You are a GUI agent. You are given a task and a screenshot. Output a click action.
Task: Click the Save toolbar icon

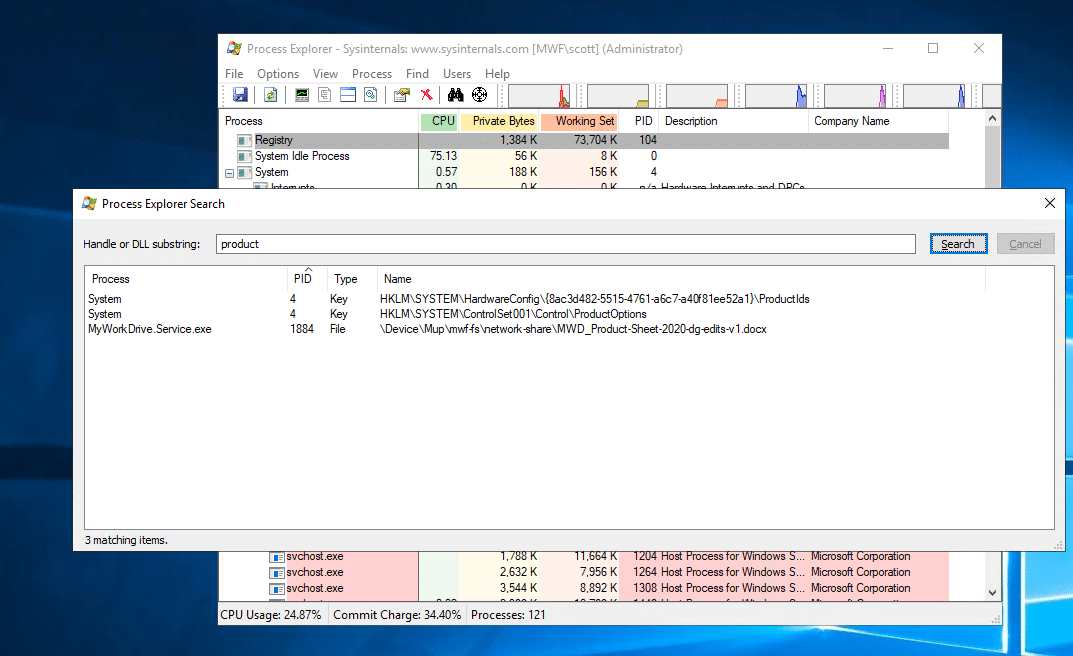[240, 95]
